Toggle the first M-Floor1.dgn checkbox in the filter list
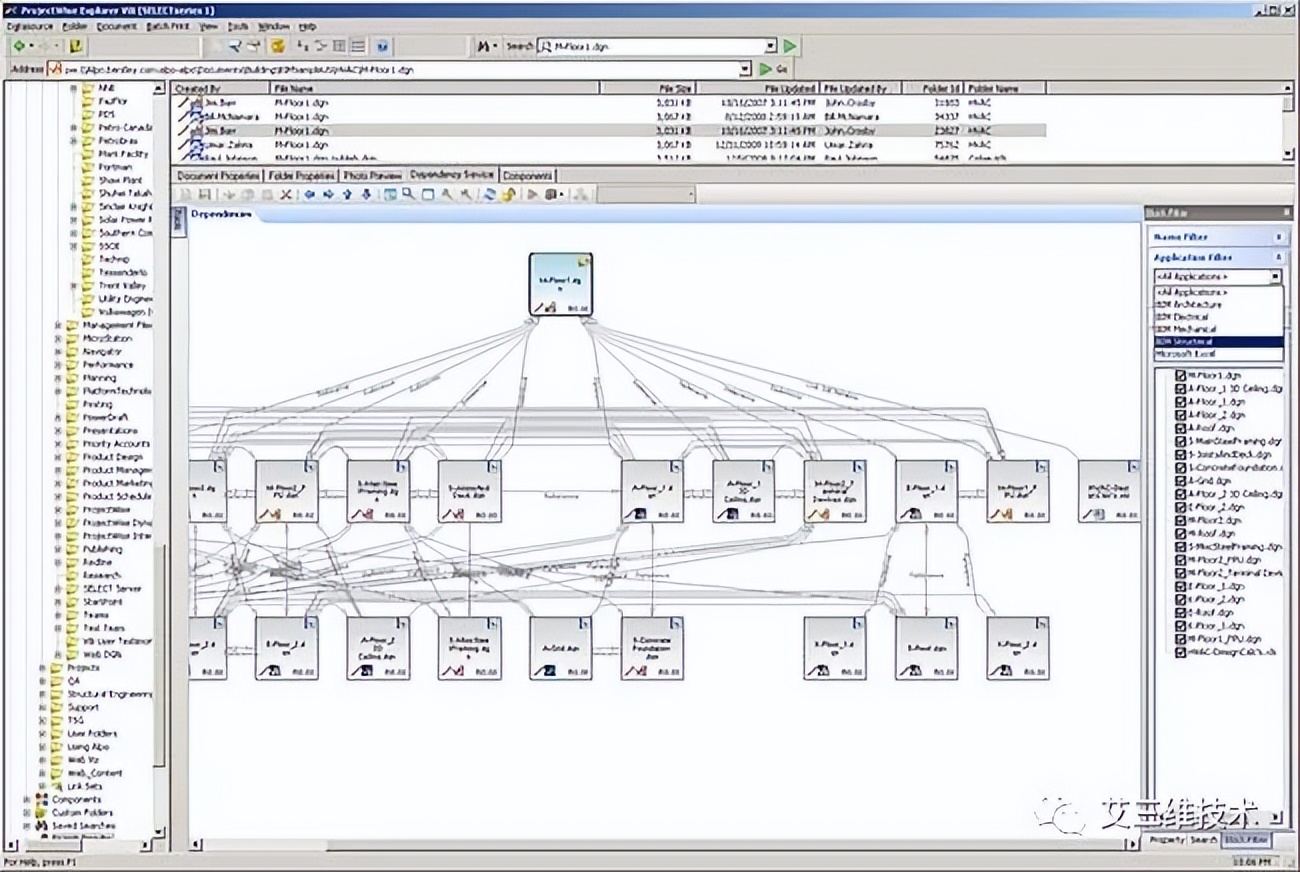Image resolution: width=1300 pixels, height=872 pixels. [x=1181, y=375]
